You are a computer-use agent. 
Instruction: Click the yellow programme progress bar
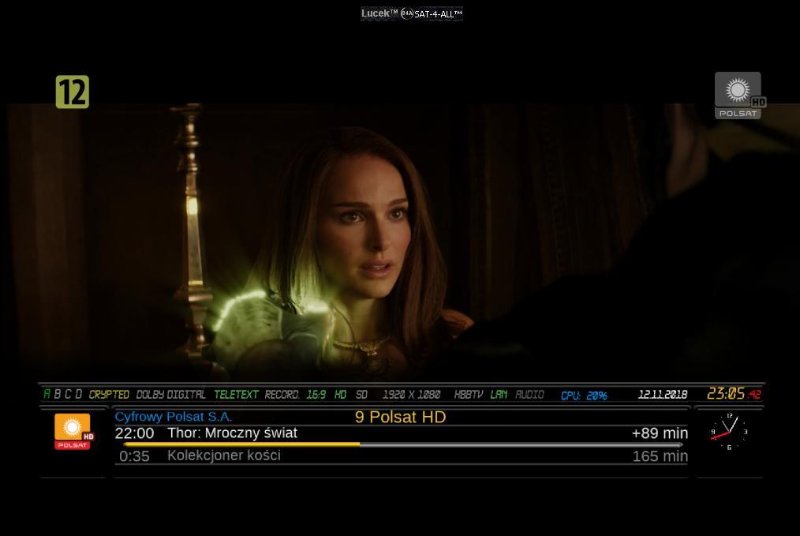(402, 445)
